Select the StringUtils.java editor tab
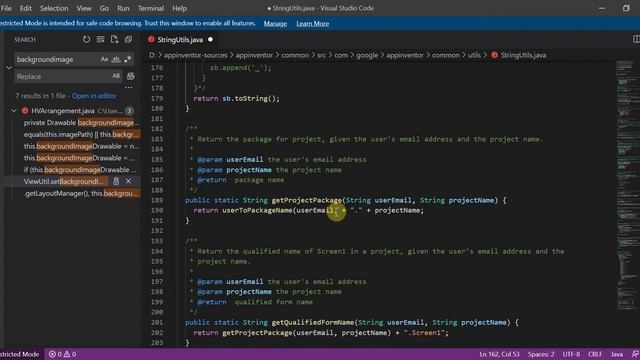The image size is (640, 360). coord(180,40)
